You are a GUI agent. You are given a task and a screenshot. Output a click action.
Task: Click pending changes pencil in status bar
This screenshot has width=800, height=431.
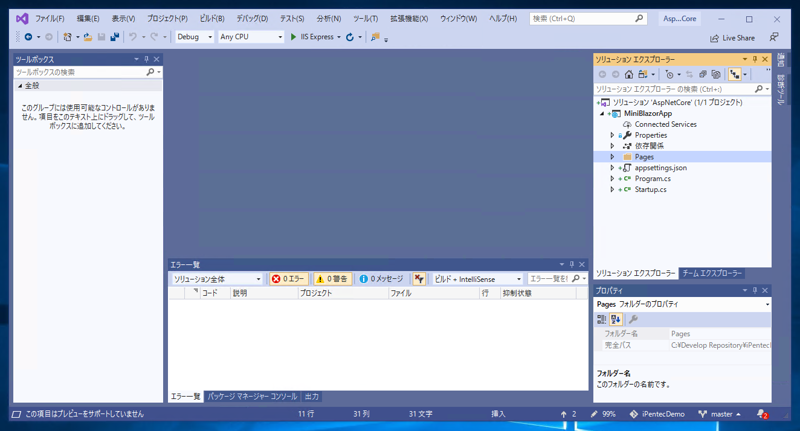603,414
